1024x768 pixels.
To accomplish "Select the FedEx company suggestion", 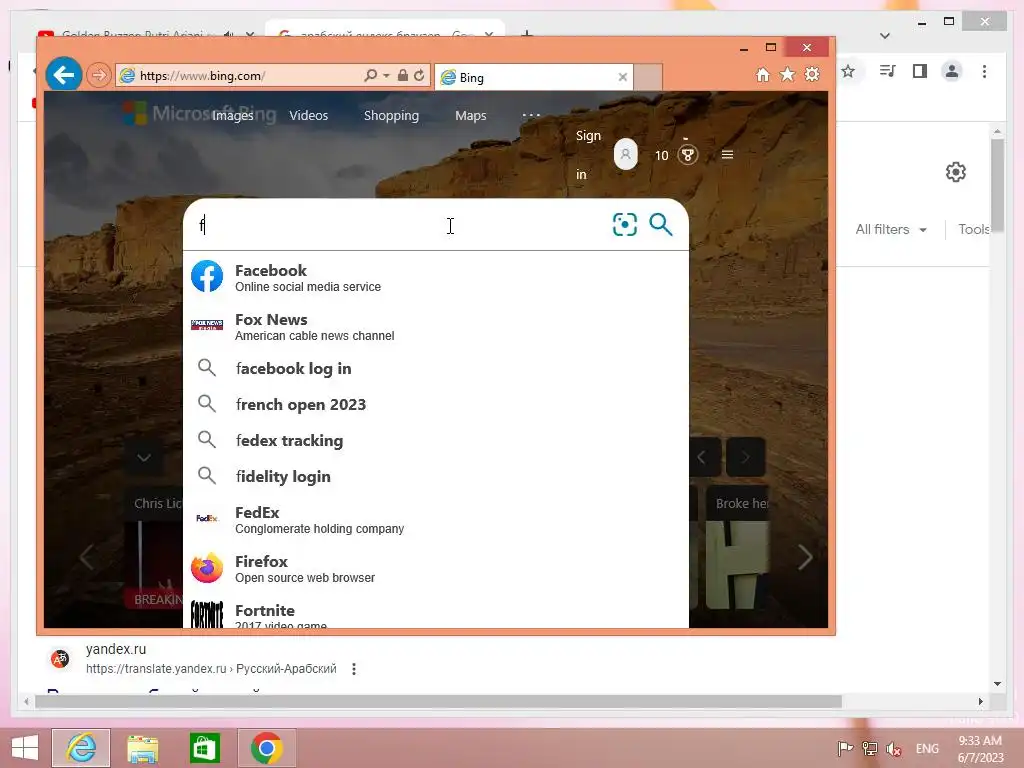I will 436,519.
